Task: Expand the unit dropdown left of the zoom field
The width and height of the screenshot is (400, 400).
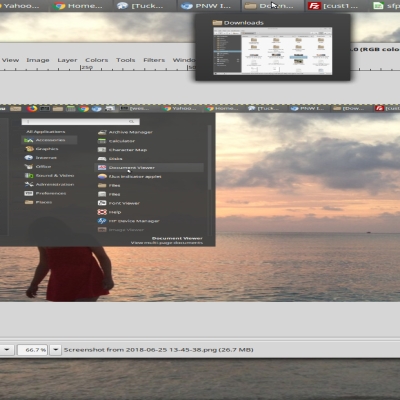Action: 7,350
